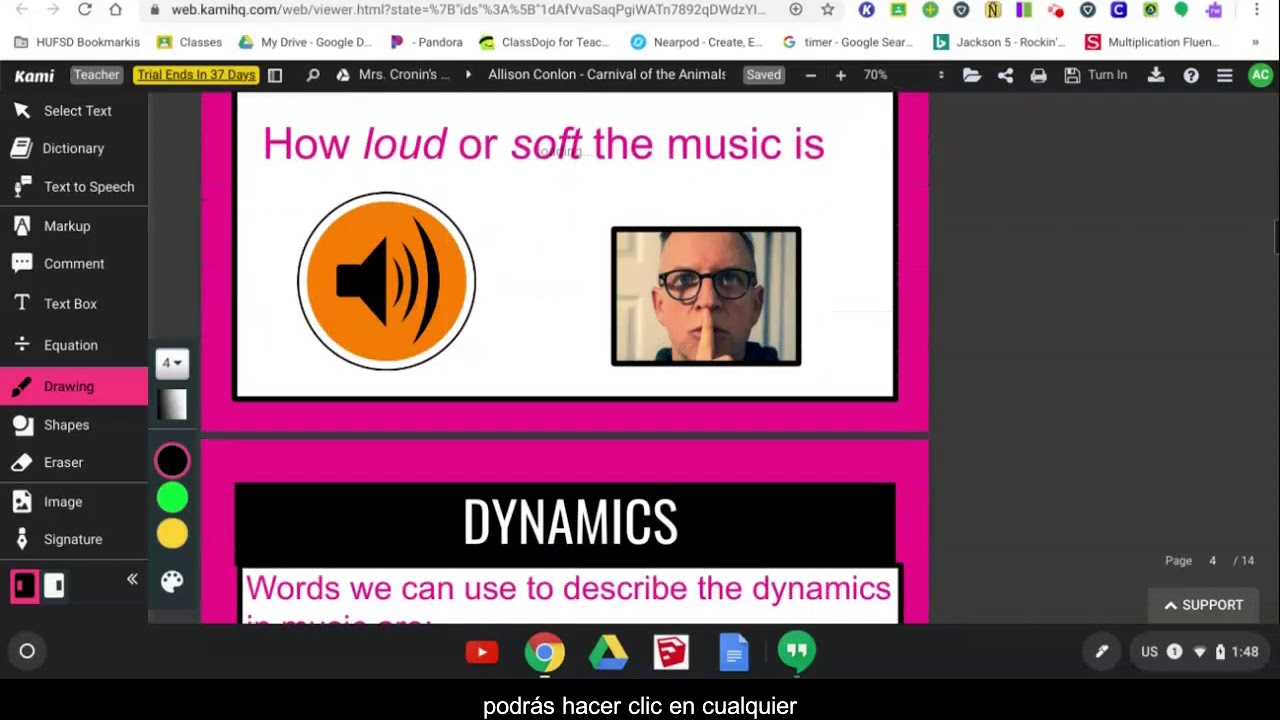Open the Classes bookmark

point(190,42)
